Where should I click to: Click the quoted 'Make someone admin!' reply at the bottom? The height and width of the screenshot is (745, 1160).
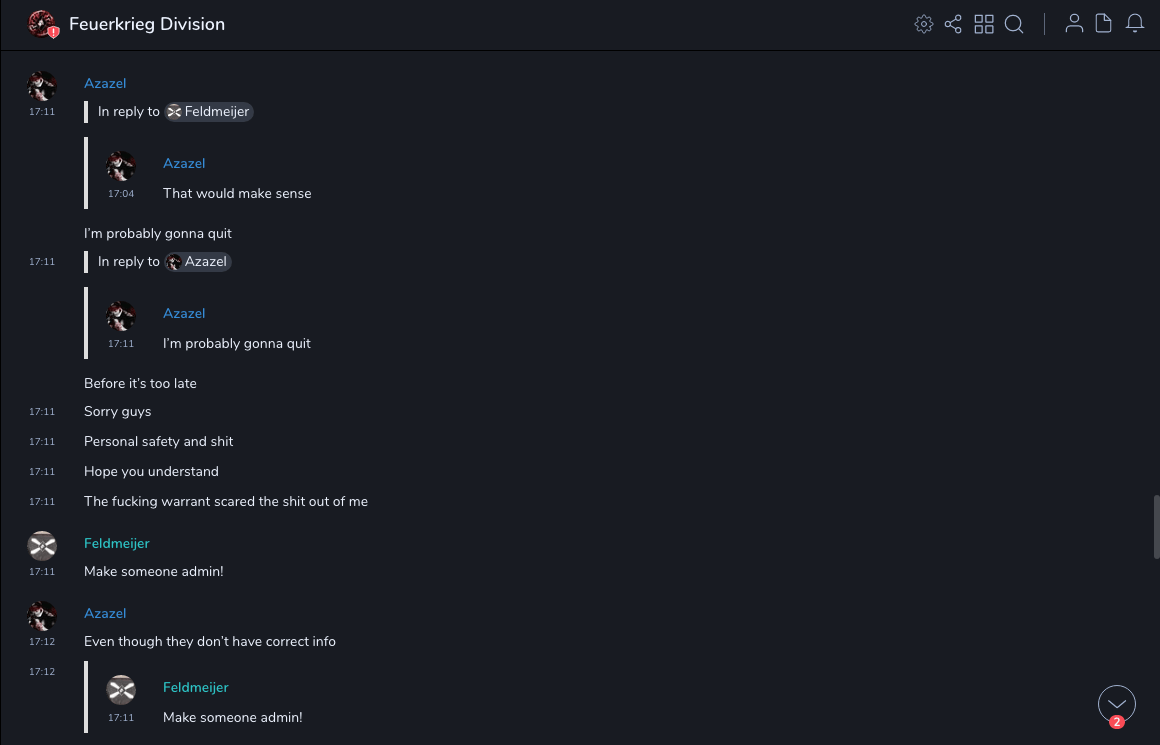(x=232, y=717)
